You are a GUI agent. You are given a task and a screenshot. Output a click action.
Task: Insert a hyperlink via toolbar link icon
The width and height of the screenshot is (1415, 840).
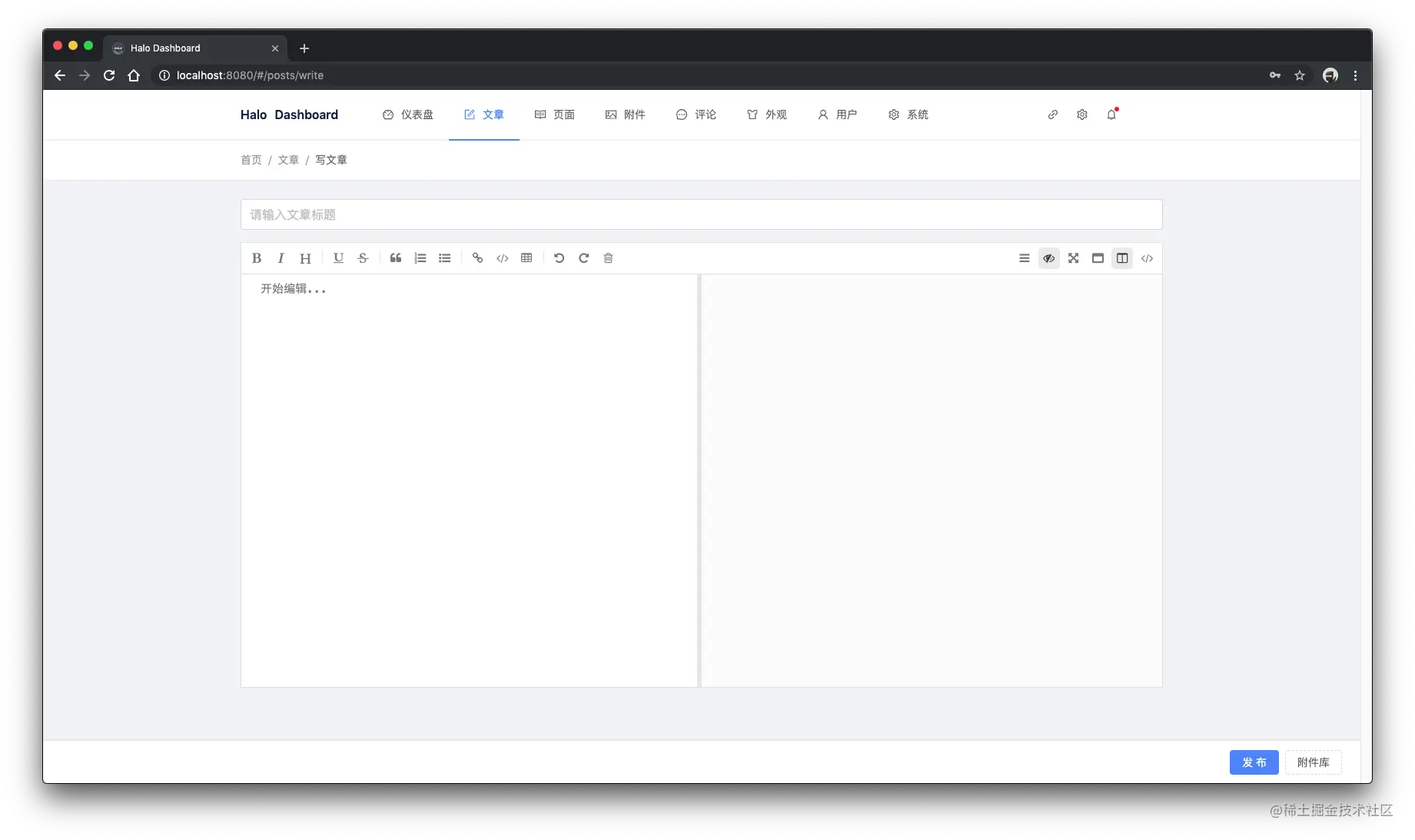point(477,258)
